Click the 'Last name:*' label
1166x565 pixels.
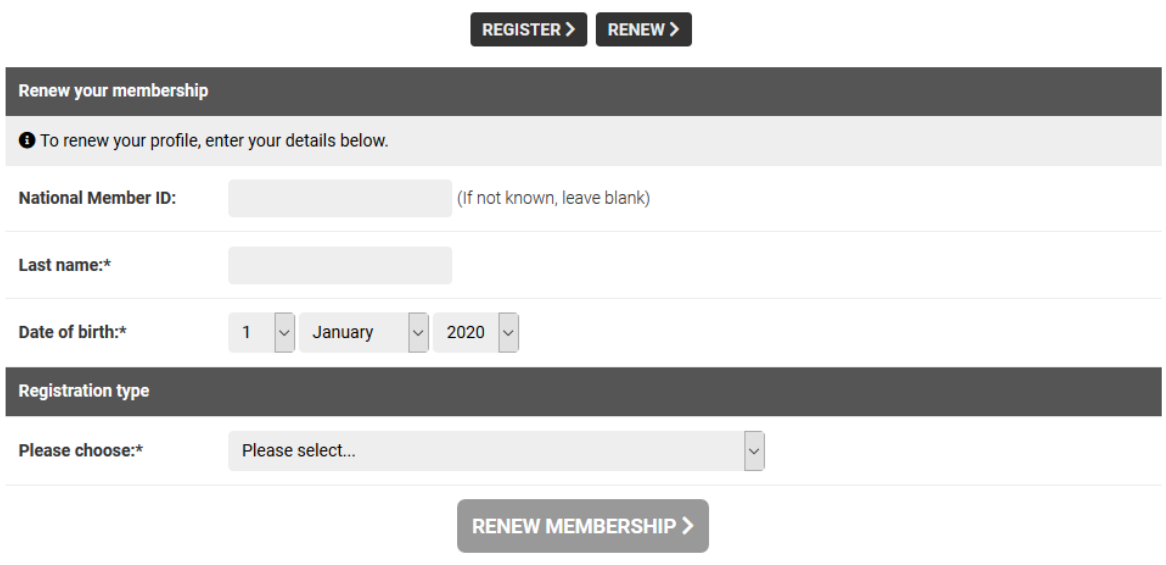click(x=65, y=265)
